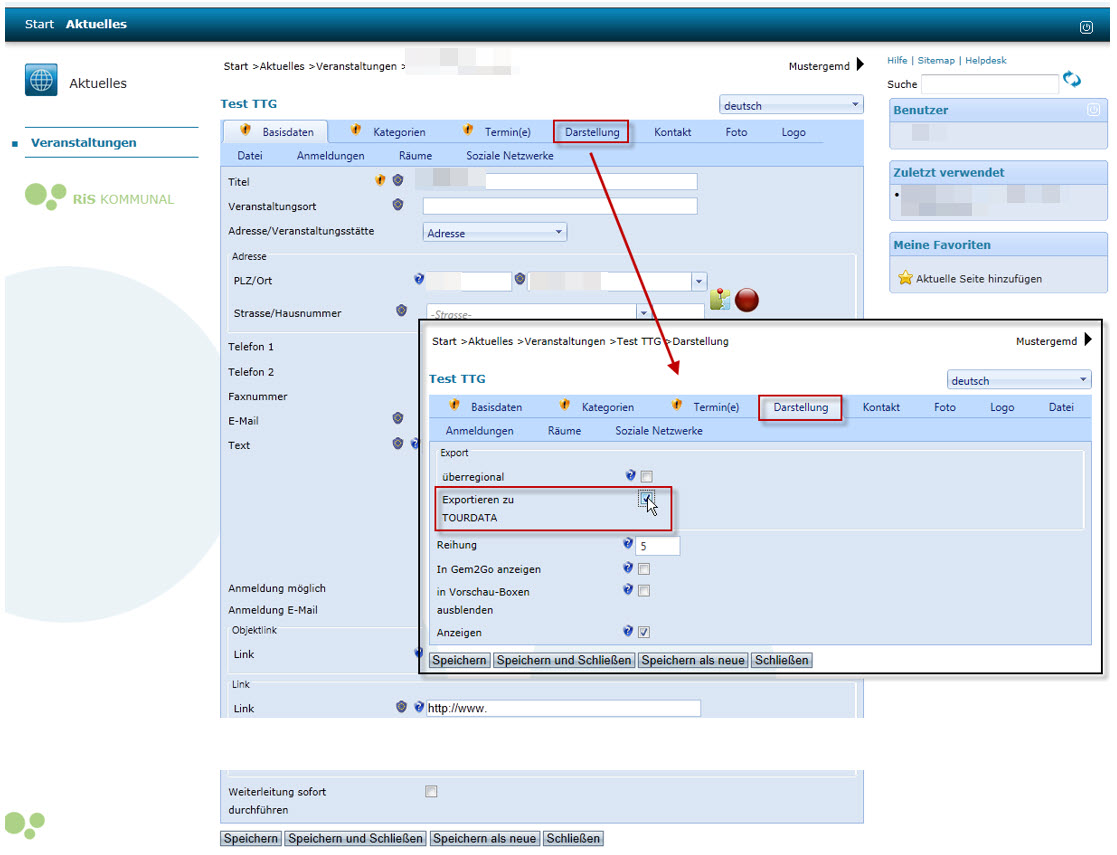This screenshot has height=855, width=1117.
Task: Click warning icon on main form Kategorien tab
Action: 356,130
